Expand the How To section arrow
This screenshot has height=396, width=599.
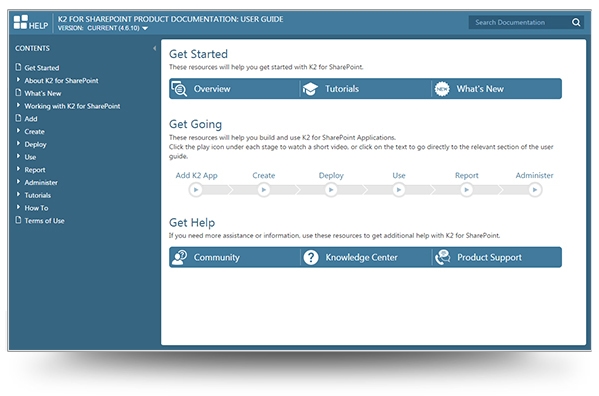18,207
